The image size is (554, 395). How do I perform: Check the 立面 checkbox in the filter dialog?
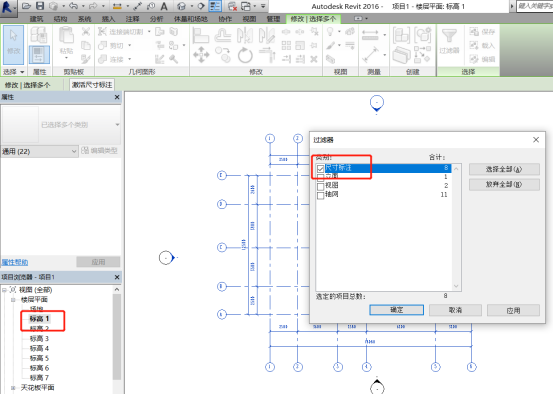coord(320,177)
